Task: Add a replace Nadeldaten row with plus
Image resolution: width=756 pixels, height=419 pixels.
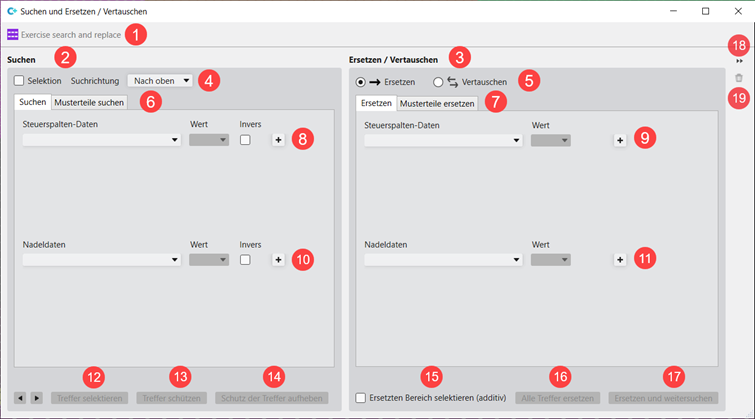Action: coord(619,260)
